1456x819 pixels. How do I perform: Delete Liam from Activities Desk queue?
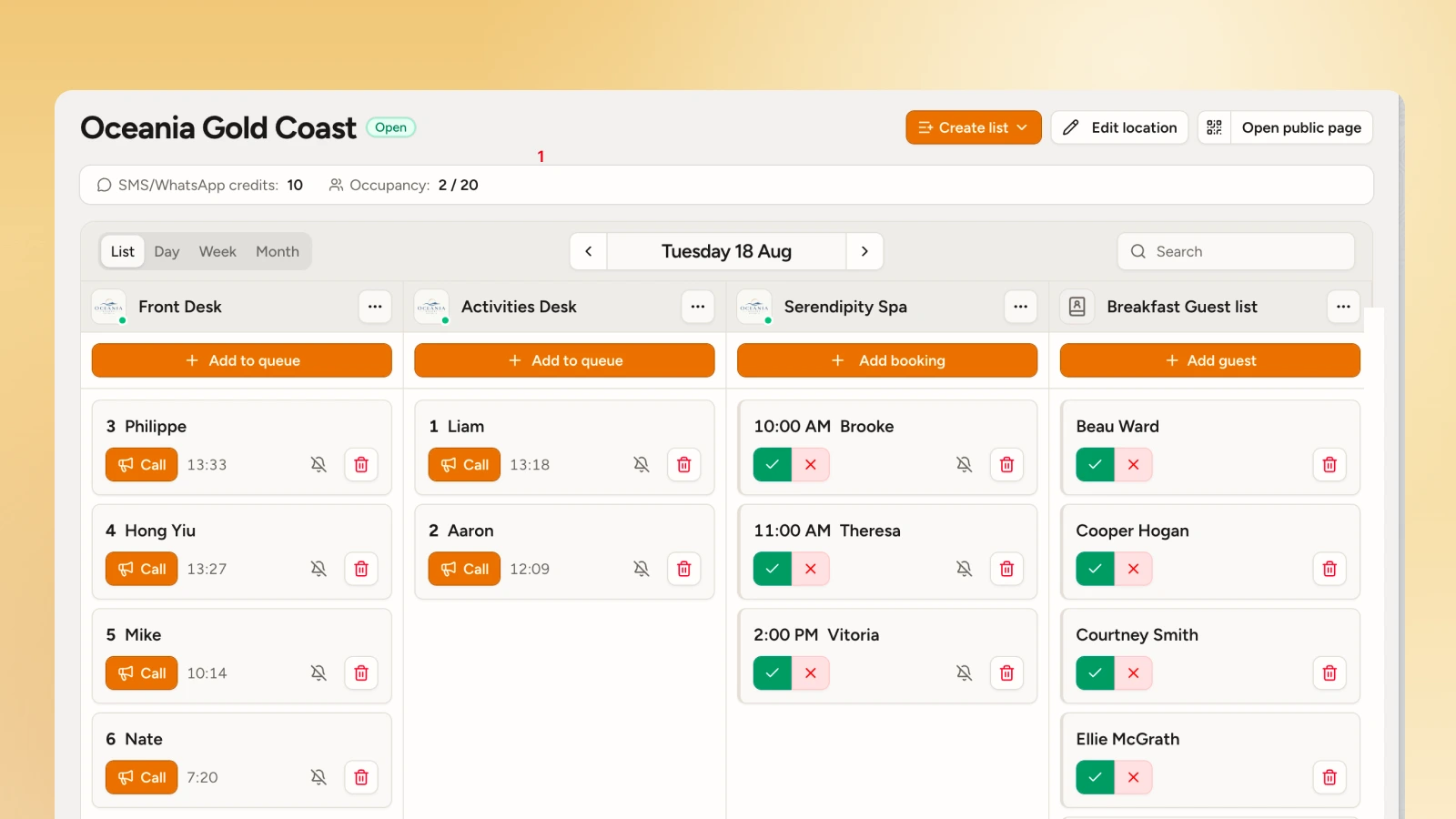click(x=684, y=465)
